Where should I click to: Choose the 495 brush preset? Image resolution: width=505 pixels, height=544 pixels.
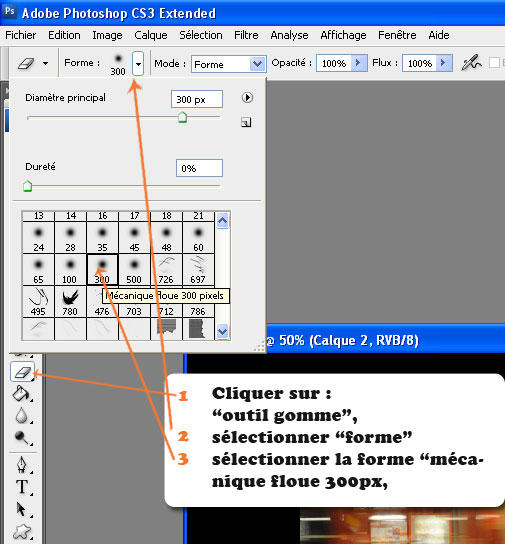point(38,301)
